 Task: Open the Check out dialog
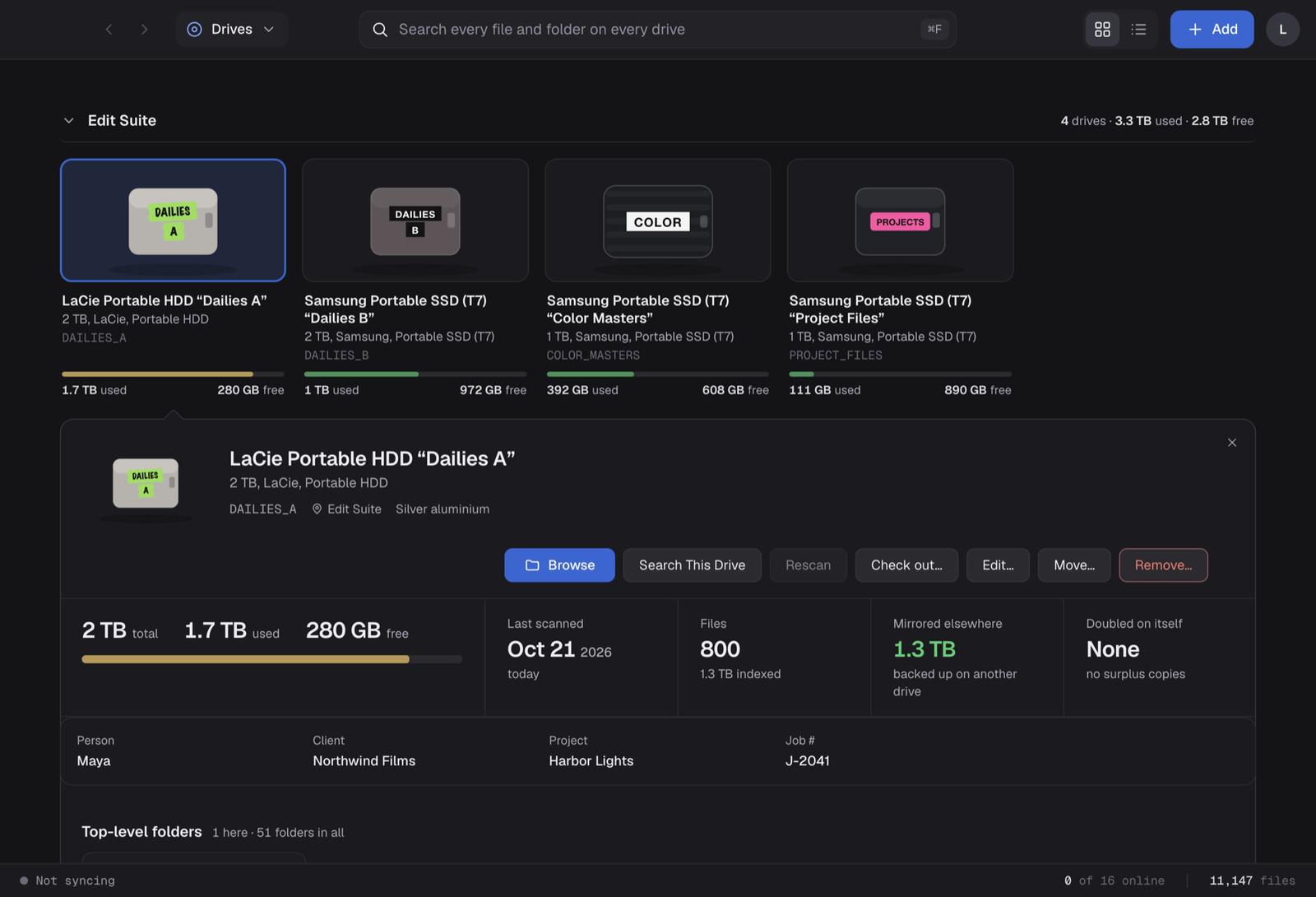906,565
